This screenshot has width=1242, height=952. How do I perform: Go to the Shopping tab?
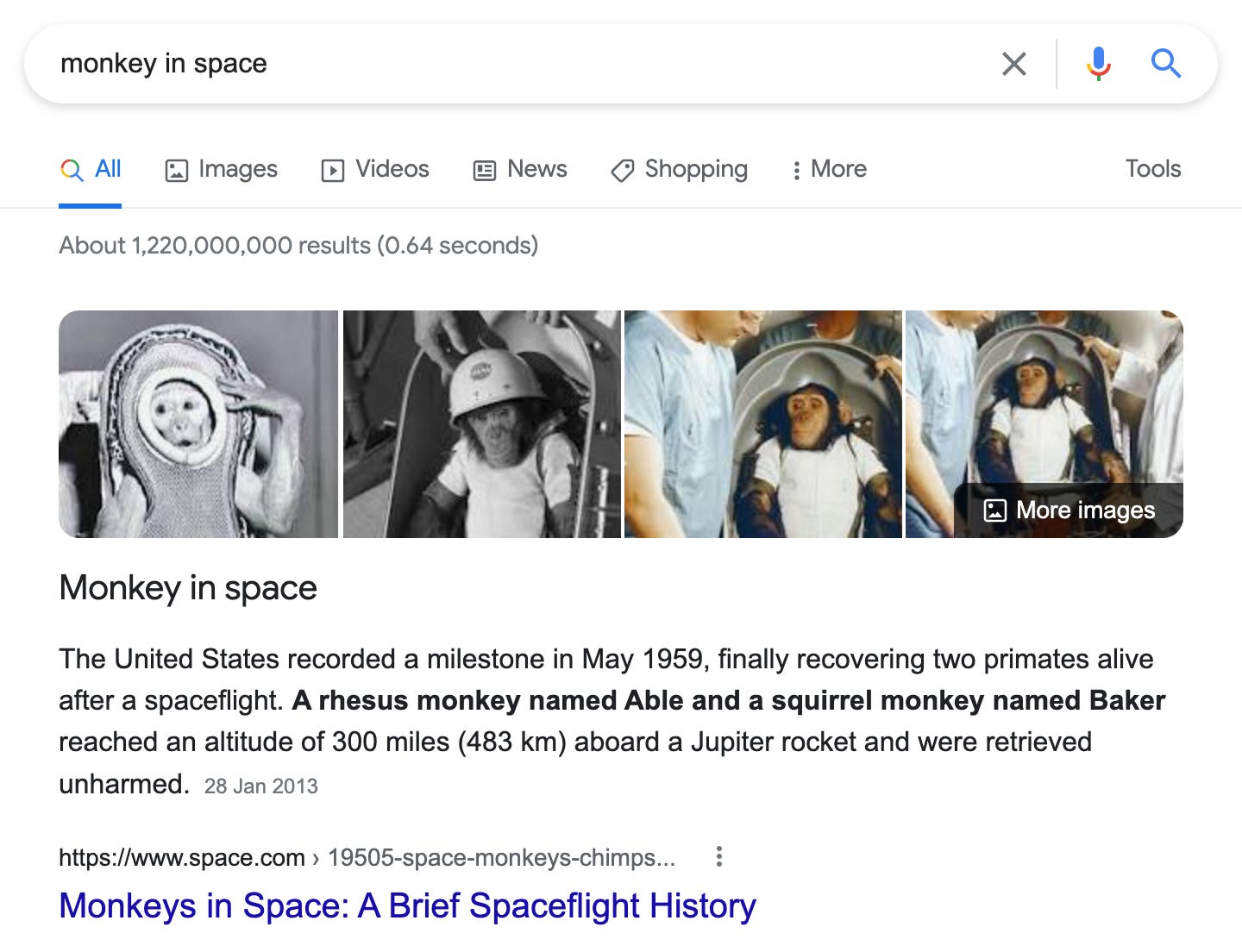coord(679,169)
